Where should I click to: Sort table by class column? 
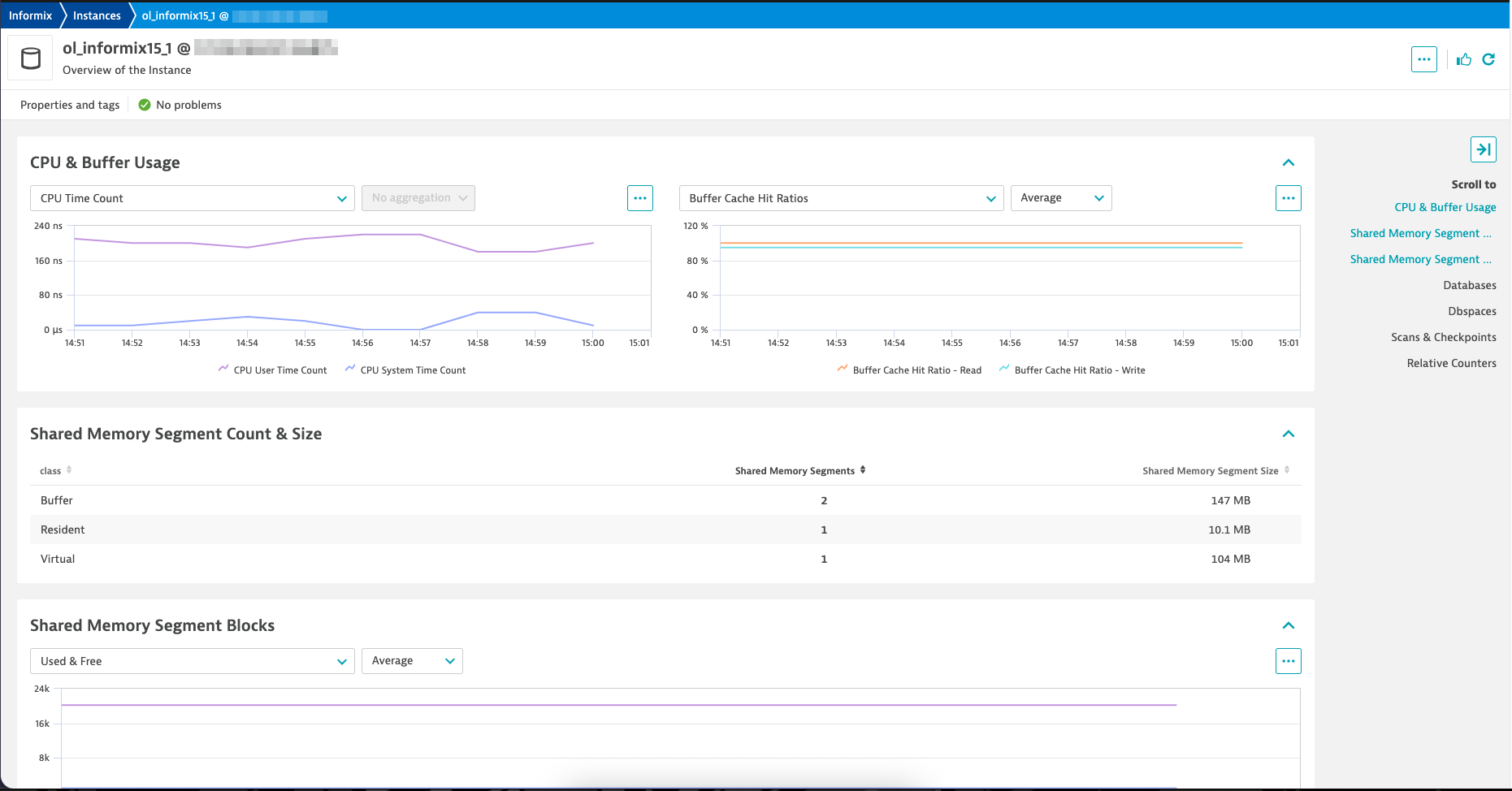(x=56, y=471)
